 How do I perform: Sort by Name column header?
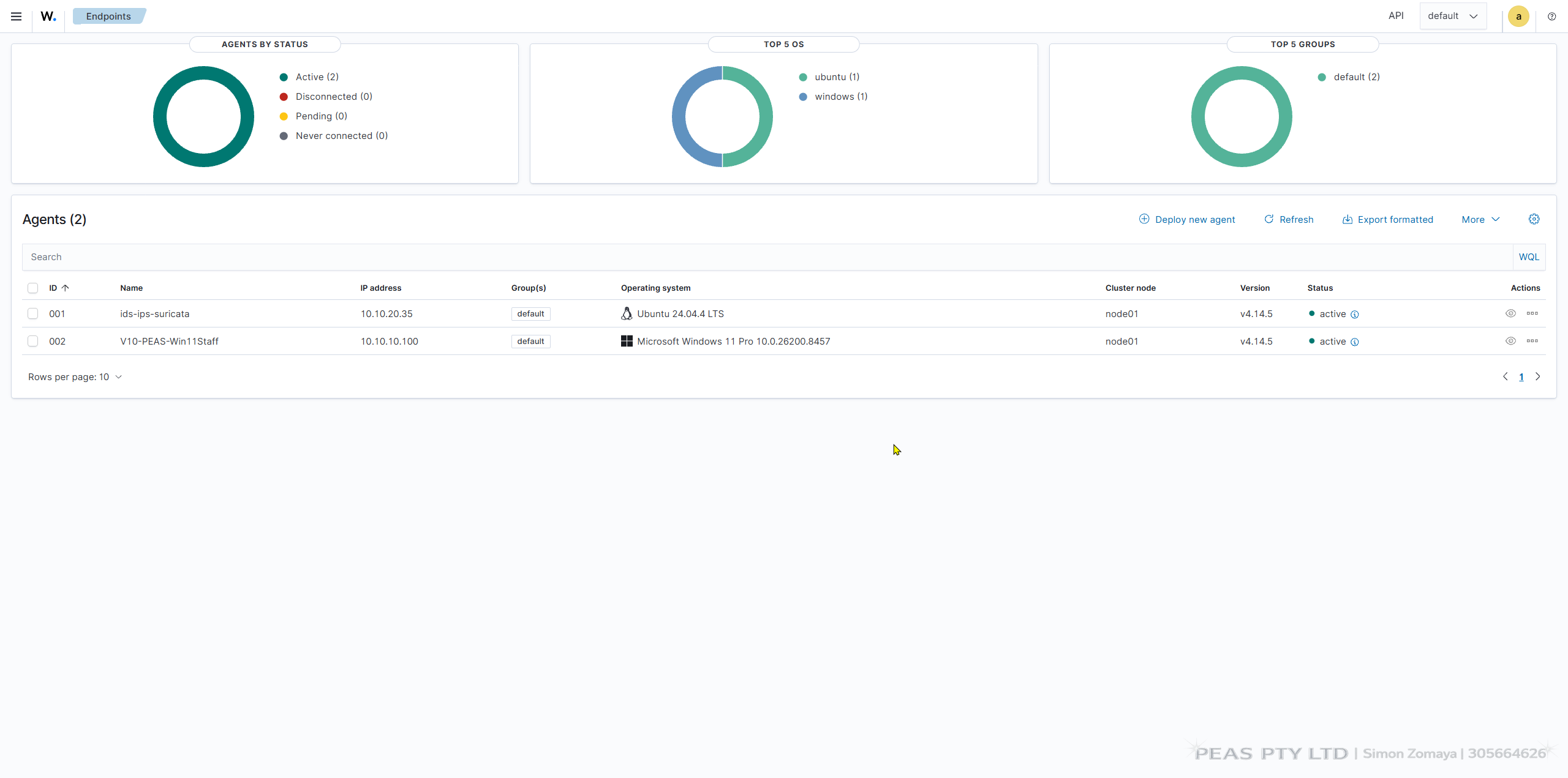point(131,288)
